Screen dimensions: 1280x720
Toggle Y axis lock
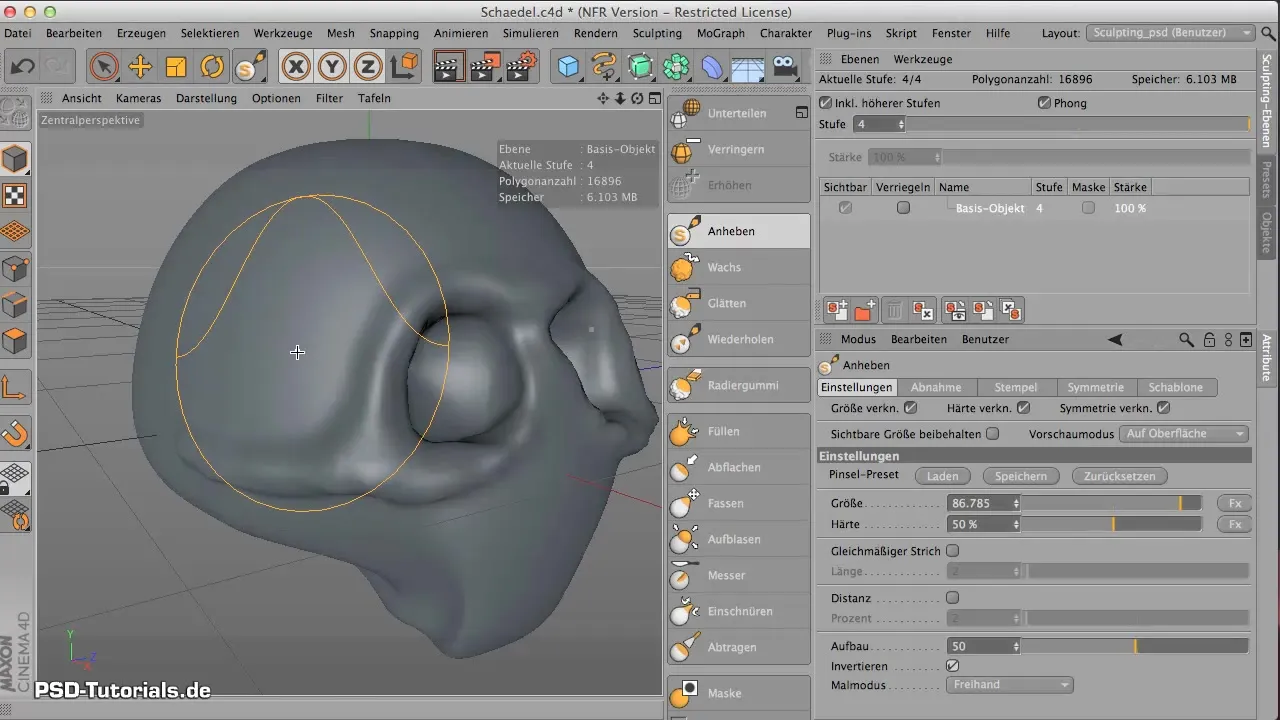(x=332, y=67)
